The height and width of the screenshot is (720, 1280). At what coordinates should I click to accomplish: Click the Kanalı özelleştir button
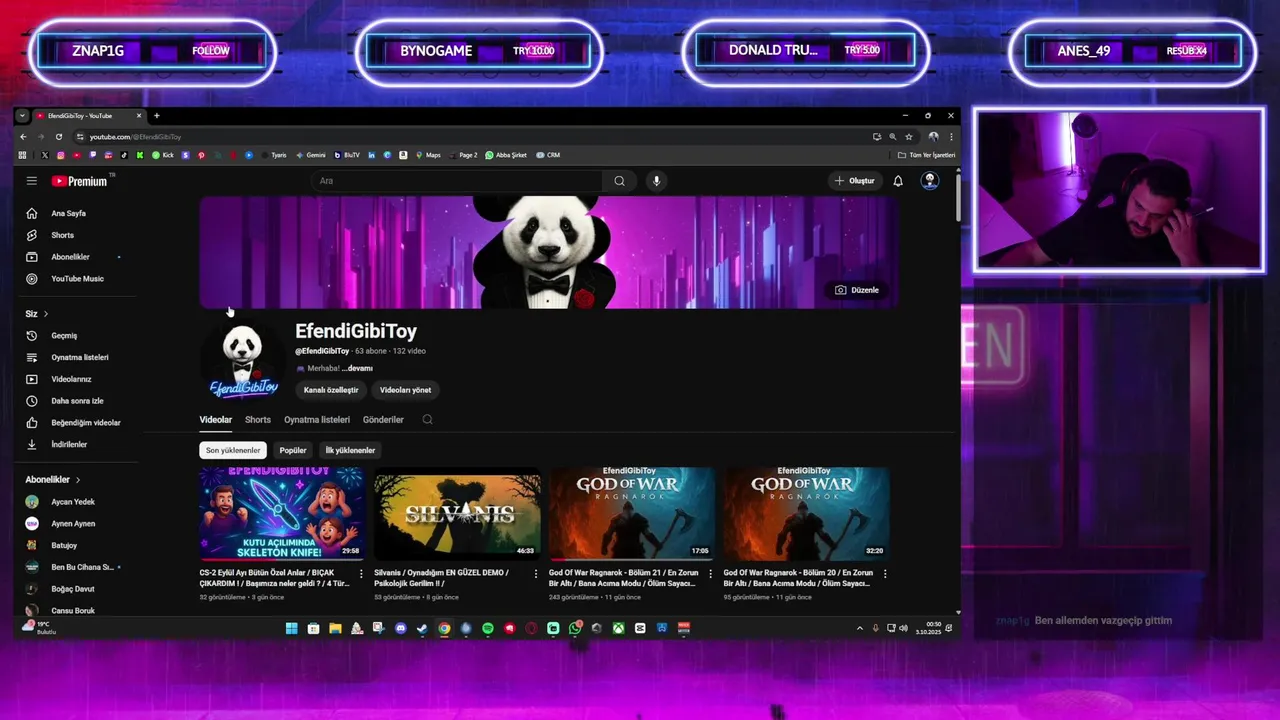331,390
